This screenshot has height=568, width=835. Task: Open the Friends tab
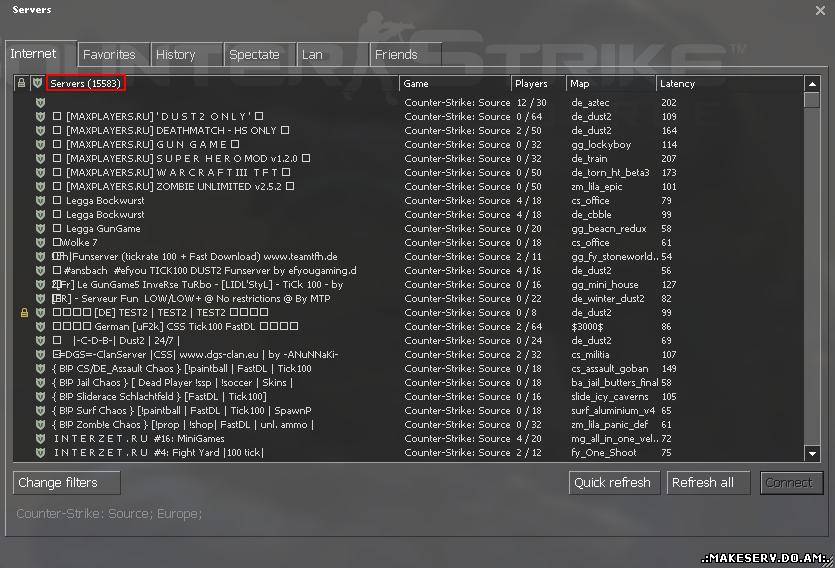pyautogui.click(x=406, y=55)
